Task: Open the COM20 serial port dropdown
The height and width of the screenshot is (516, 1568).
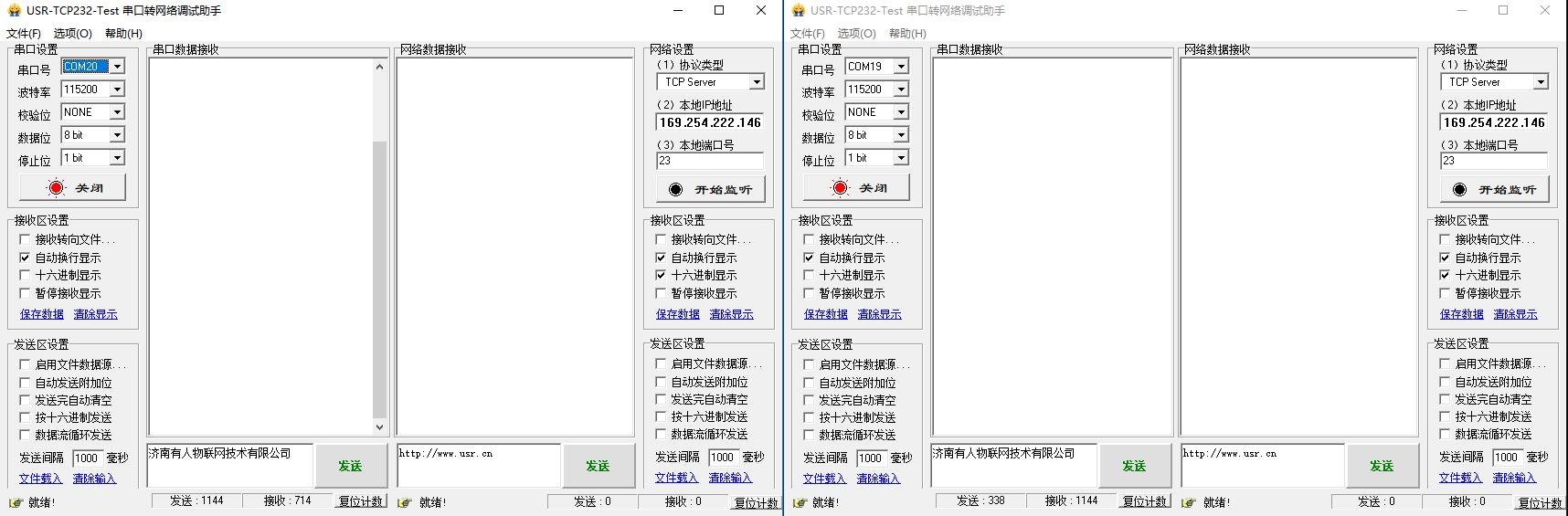Action: (x=117, y=67)
